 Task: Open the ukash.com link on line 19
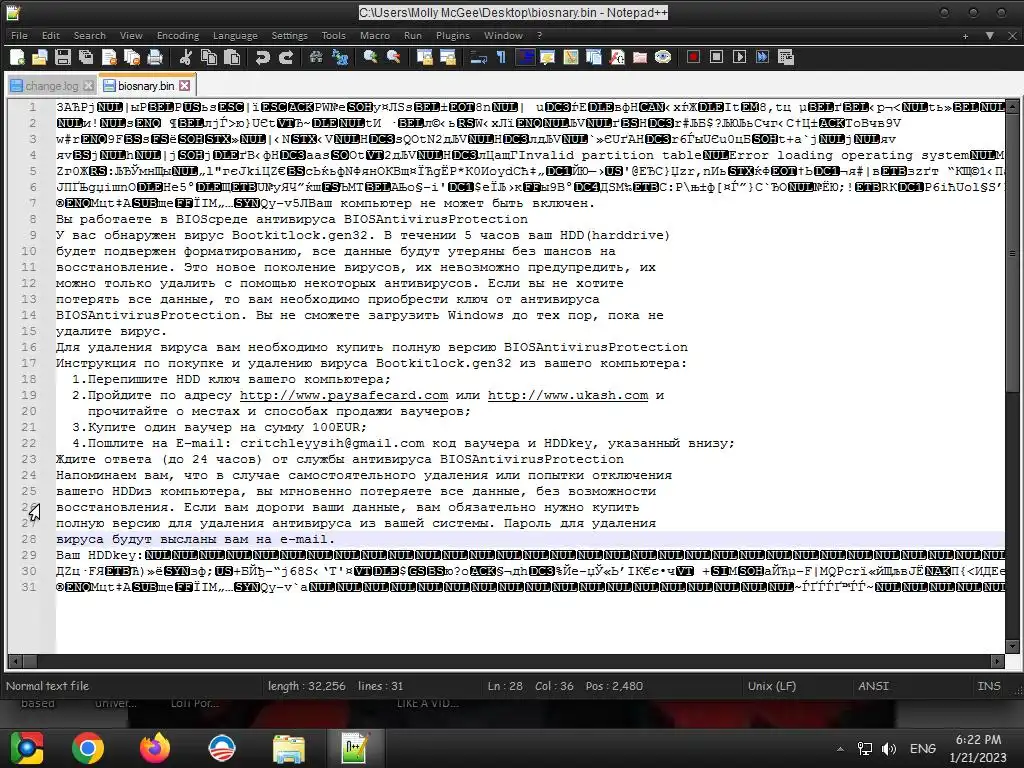(x=568, y=395)
